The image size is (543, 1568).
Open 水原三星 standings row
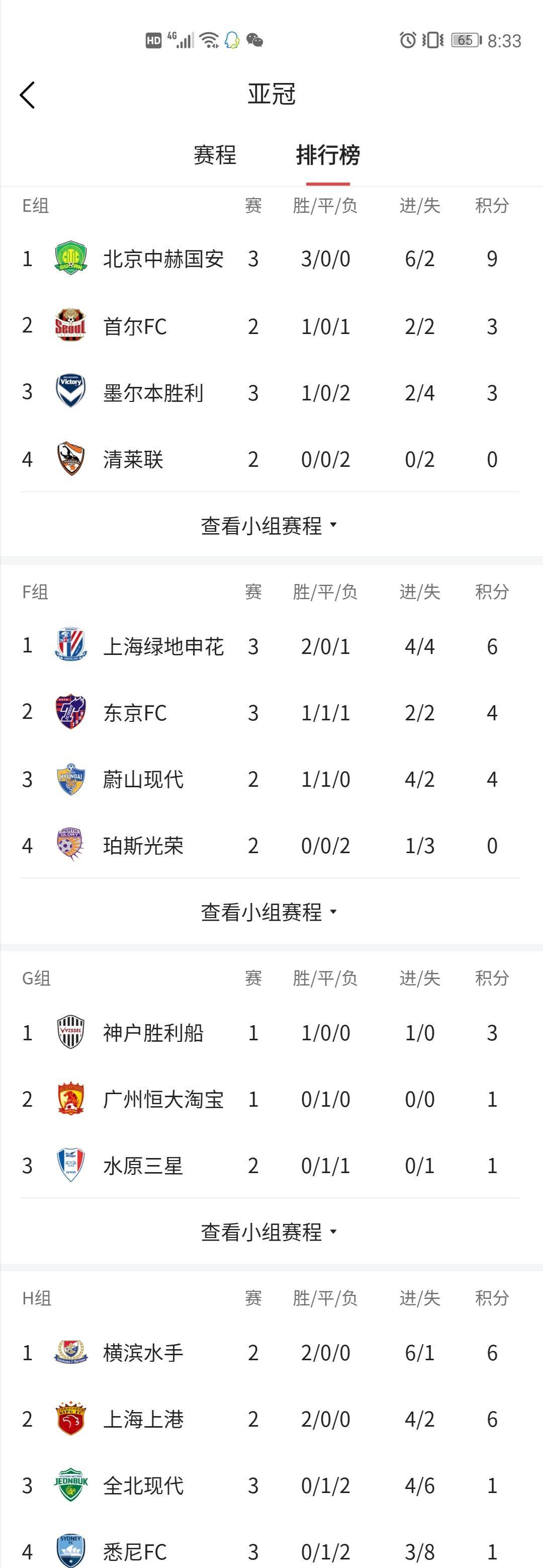tap(271, 1165)
